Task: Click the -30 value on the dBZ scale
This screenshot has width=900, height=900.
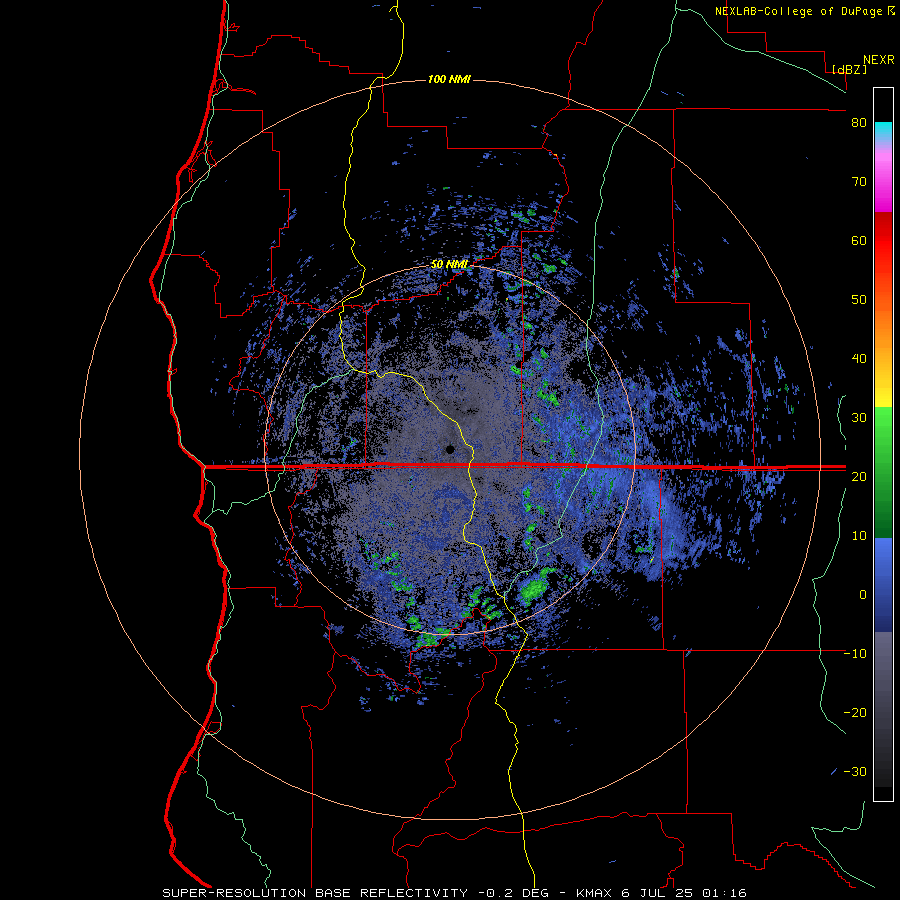Action: point(855,771)
